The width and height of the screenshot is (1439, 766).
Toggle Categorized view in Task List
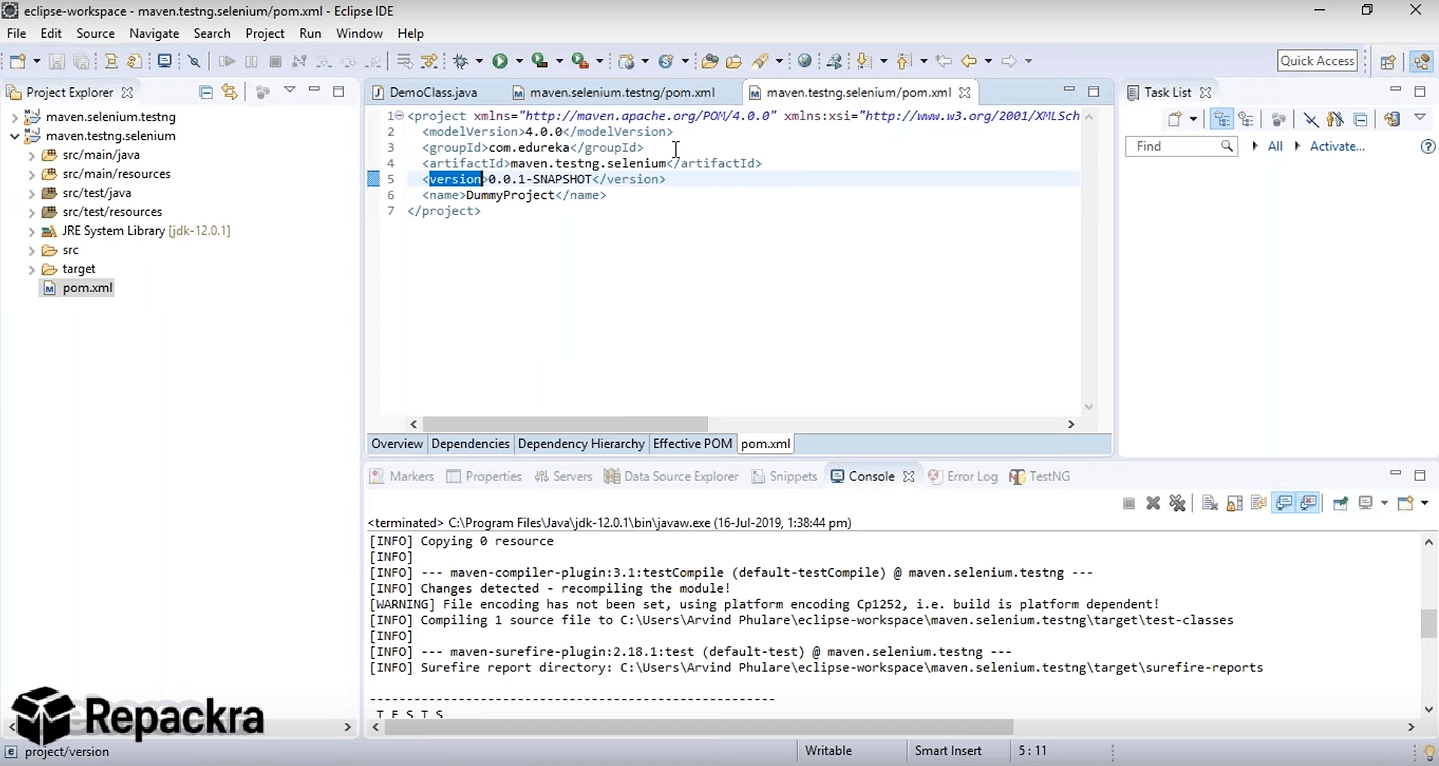(1222, 119)
